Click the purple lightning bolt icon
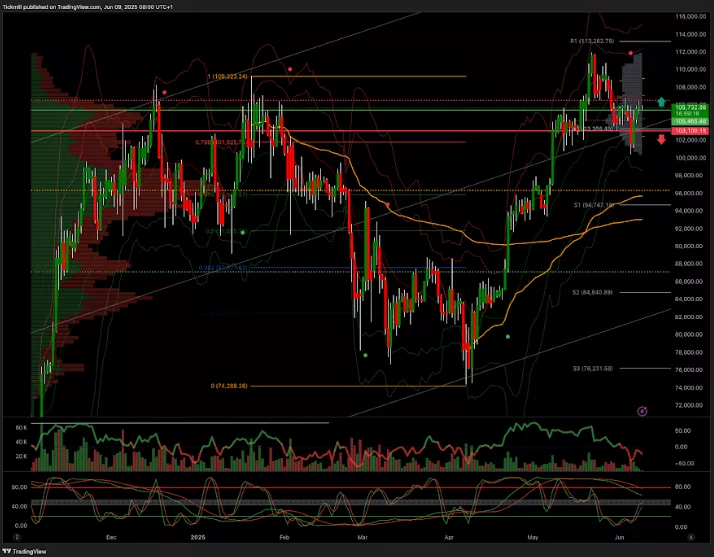714x557 pixels. point(642,410)
